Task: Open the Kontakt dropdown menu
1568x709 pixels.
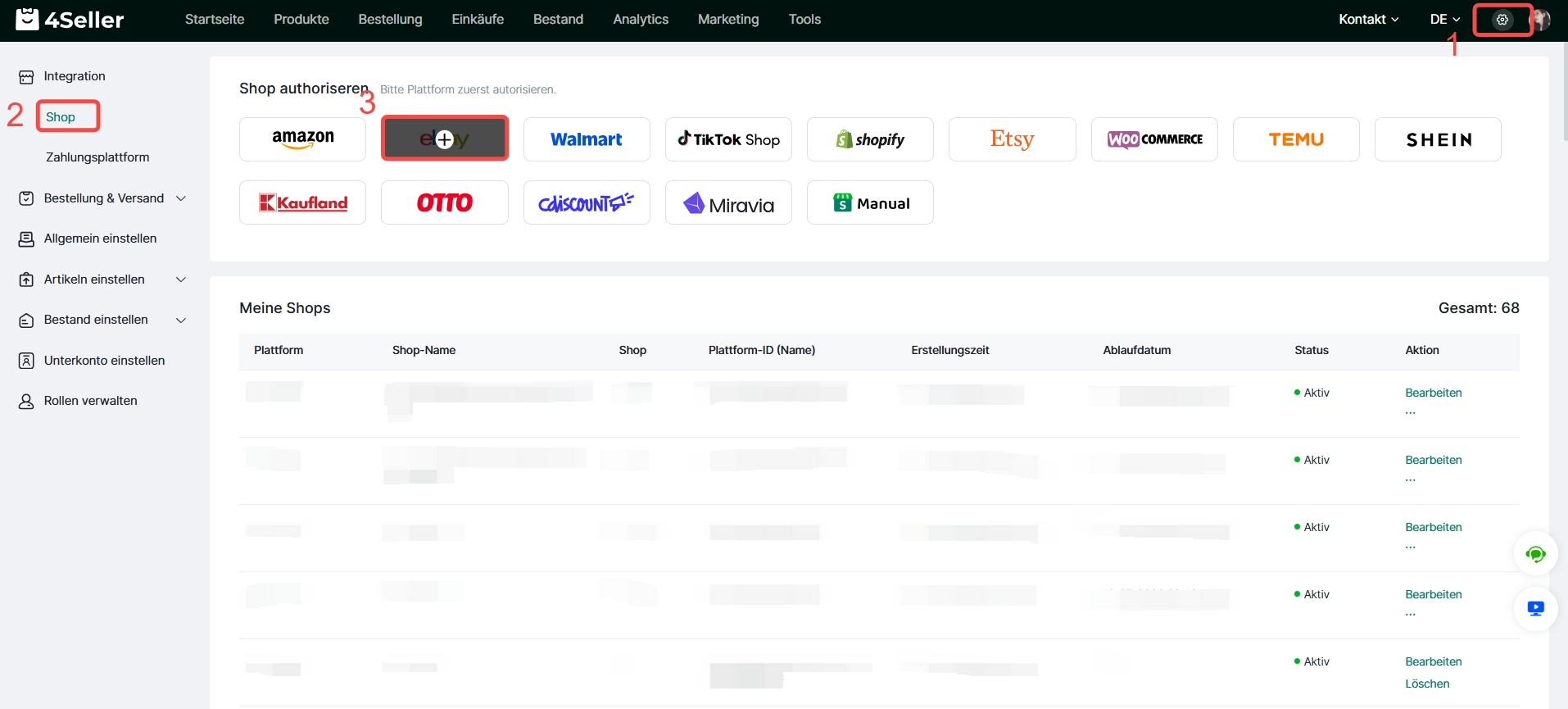Action: tap(1368, 20)
